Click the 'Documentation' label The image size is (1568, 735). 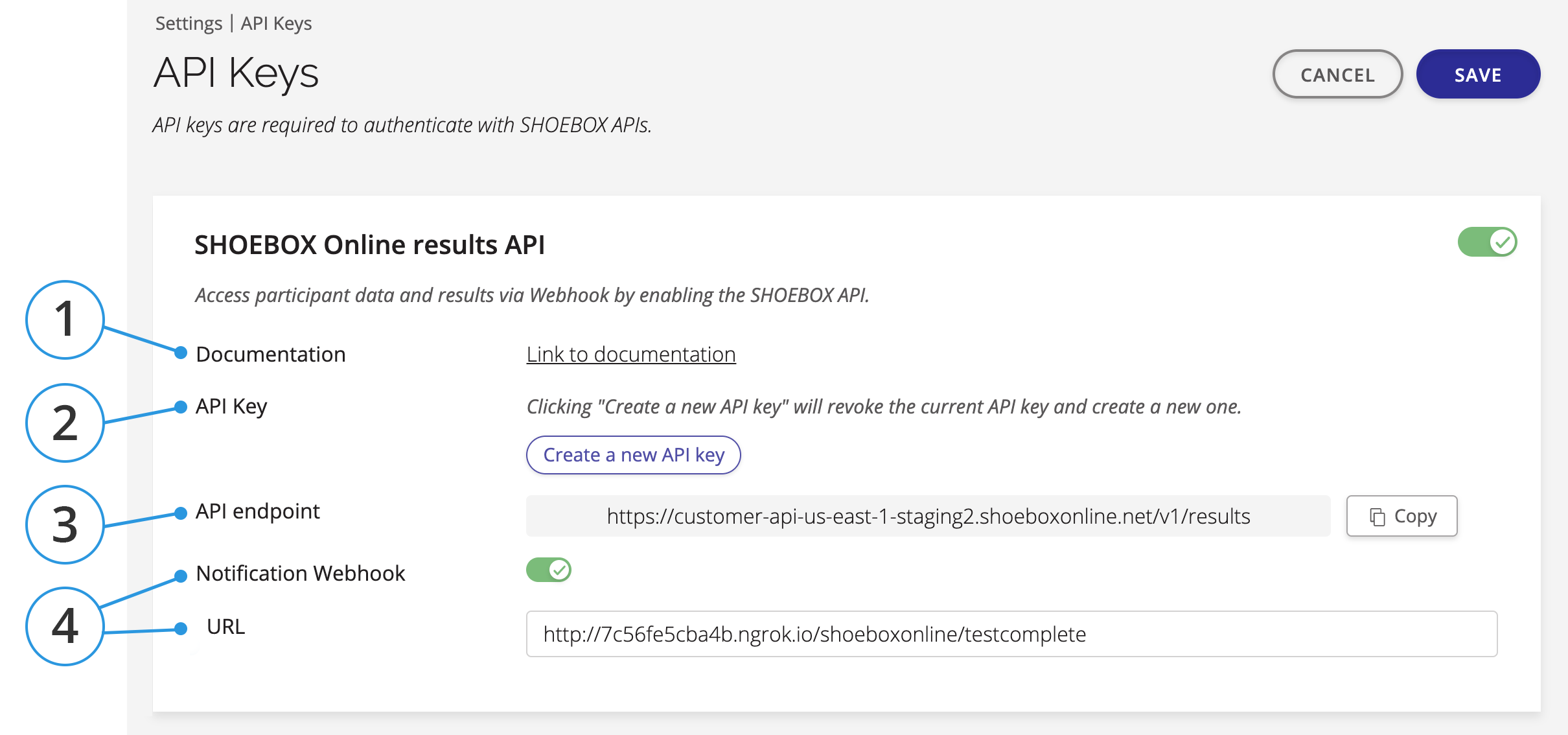[271, 355]
